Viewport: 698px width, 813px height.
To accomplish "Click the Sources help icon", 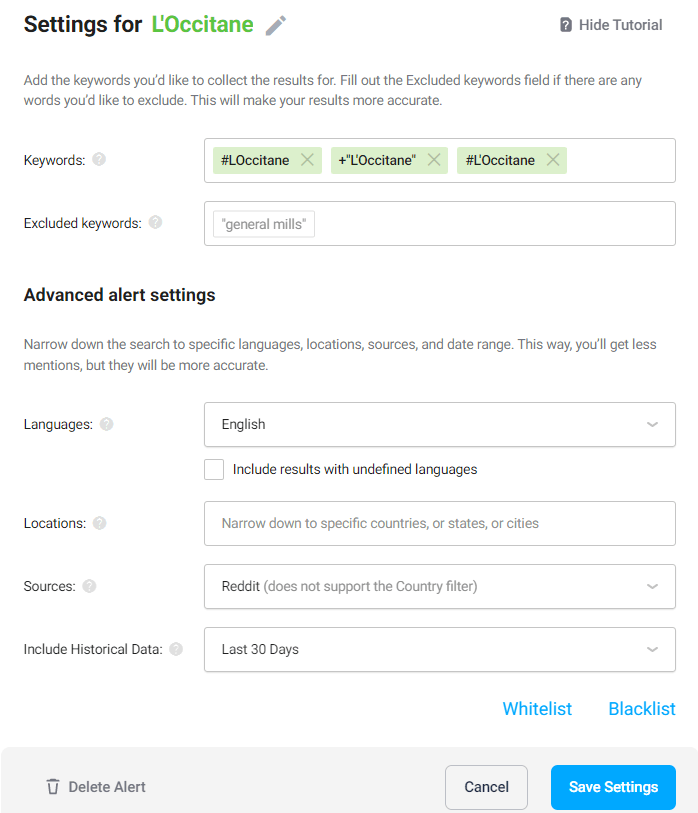I will click(x=89, y=586).
